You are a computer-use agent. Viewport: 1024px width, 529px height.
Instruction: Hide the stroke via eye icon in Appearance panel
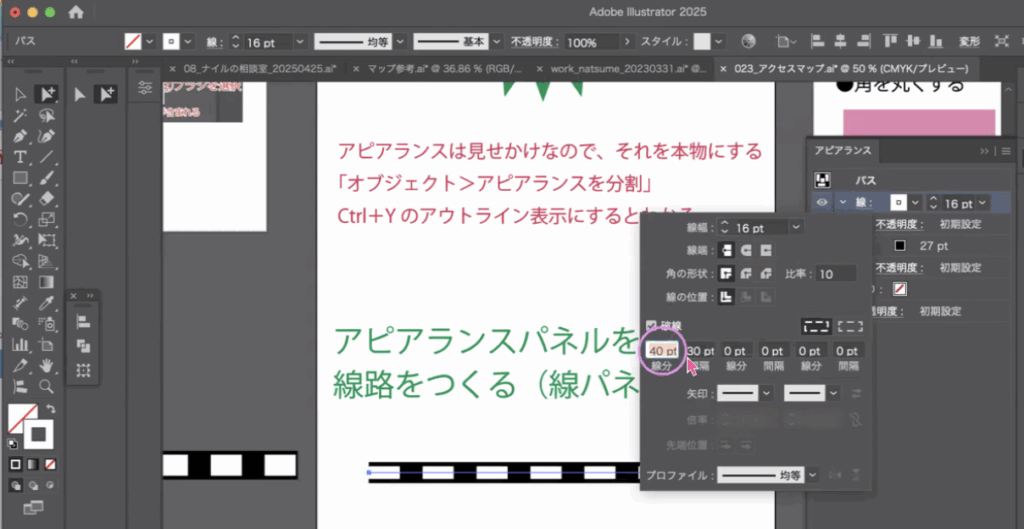click(822, 202)
